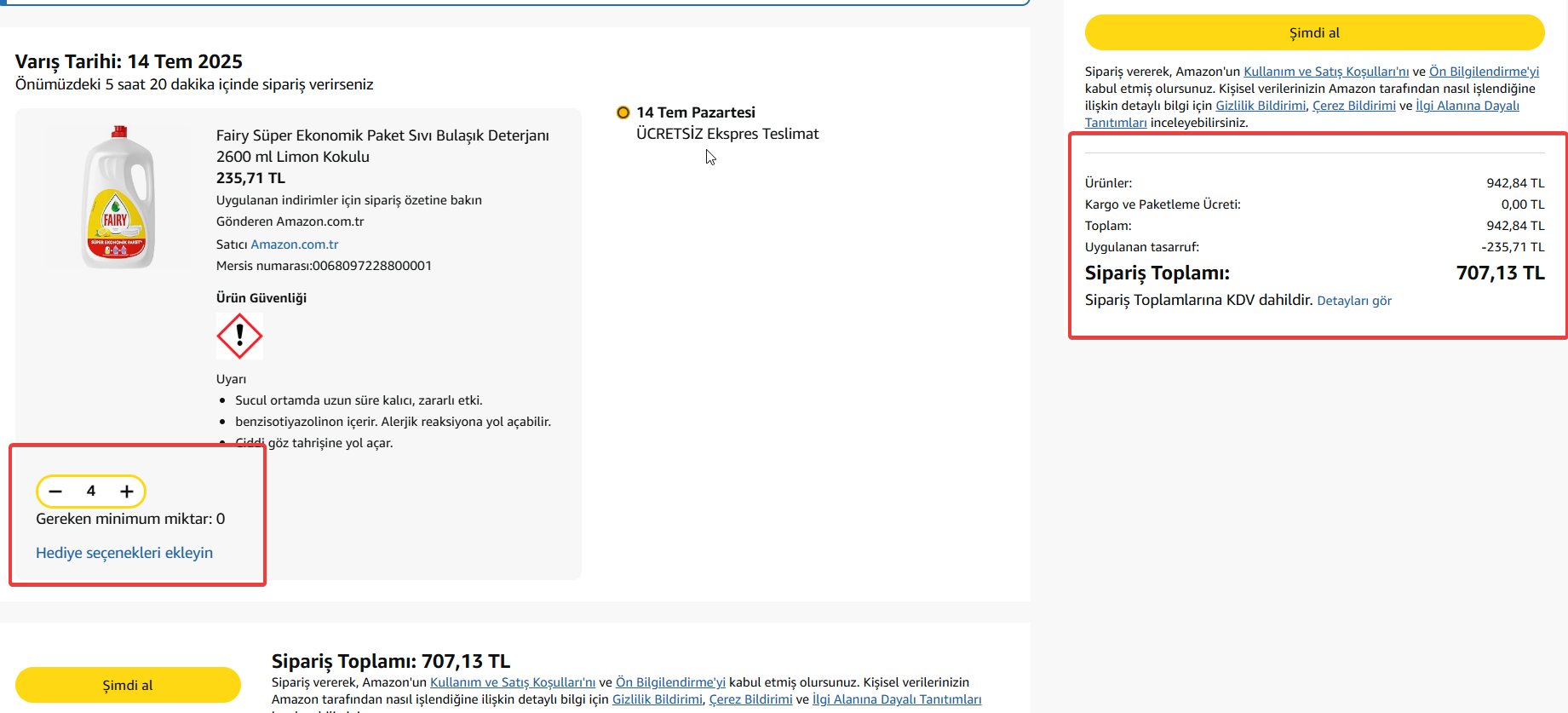Image resolution: width=1568 pixels, height=713 pixels.
Task: Click the Fairy Süper Ekonomik Paket product title
Action: 382,146
